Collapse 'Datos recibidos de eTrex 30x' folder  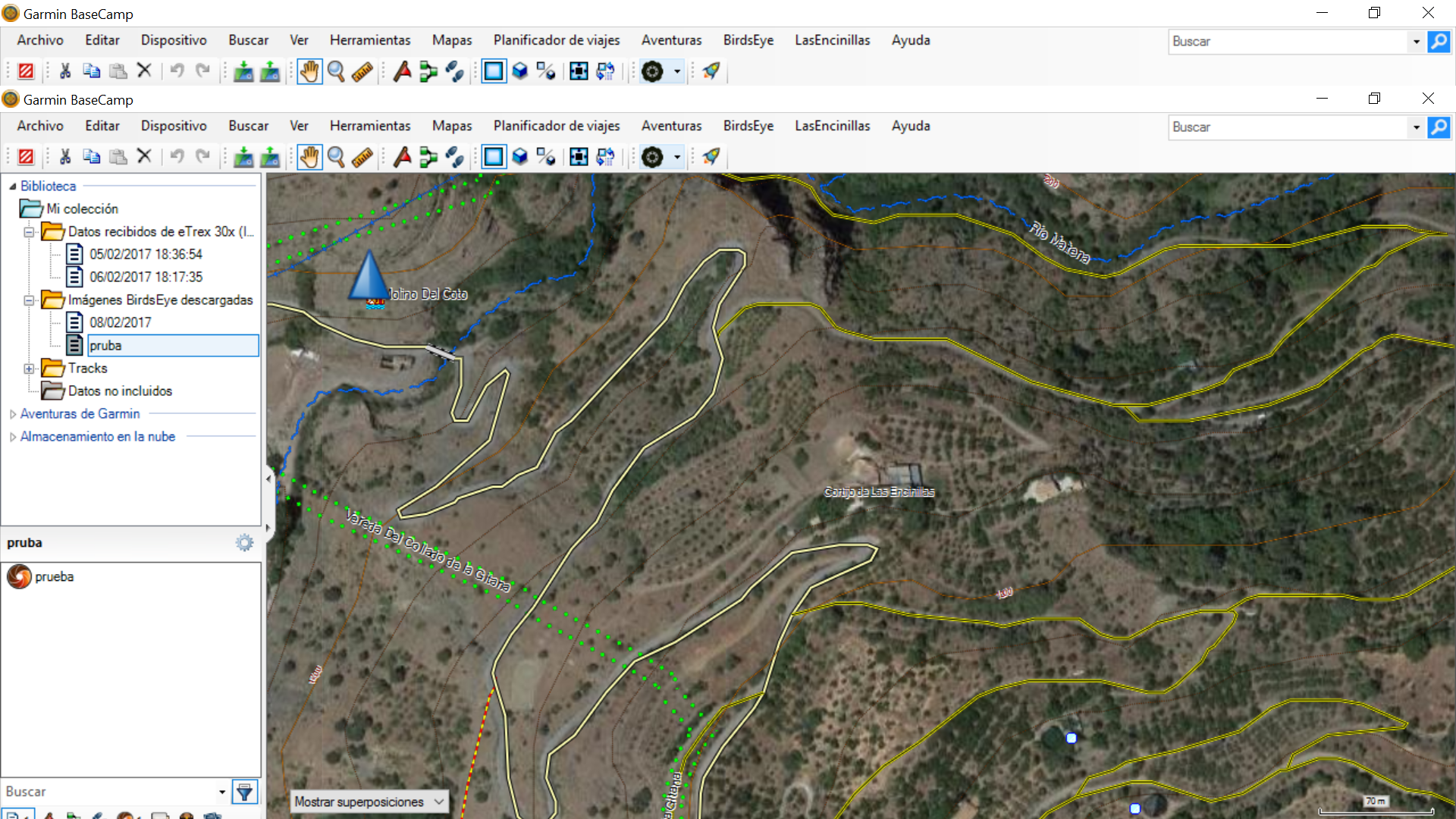(x=29, y=232)
